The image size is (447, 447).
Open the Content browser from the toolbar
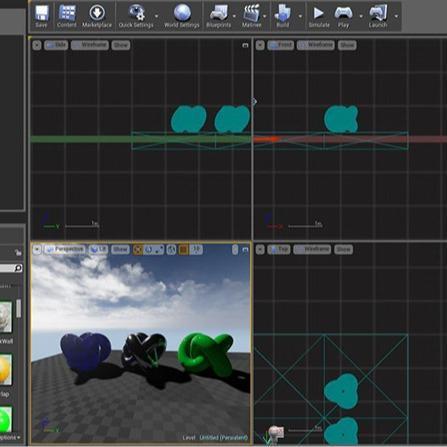(x=67, y=16)
